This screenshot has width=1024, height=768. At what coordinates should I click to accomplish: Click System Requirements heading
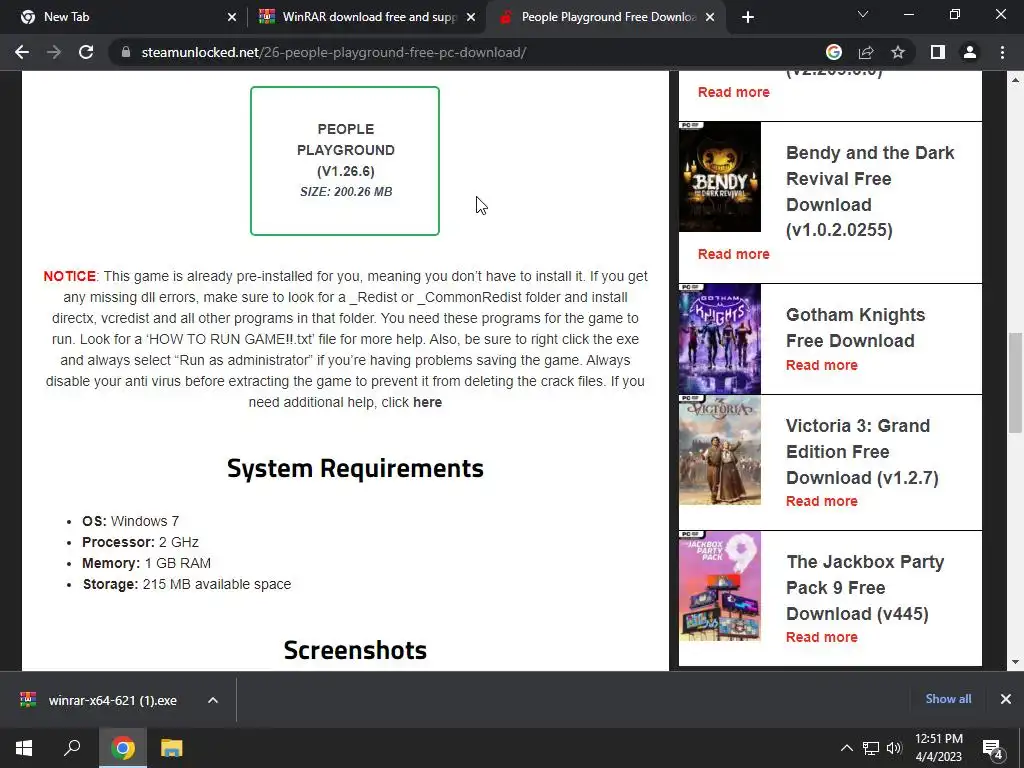click(355, 468)
